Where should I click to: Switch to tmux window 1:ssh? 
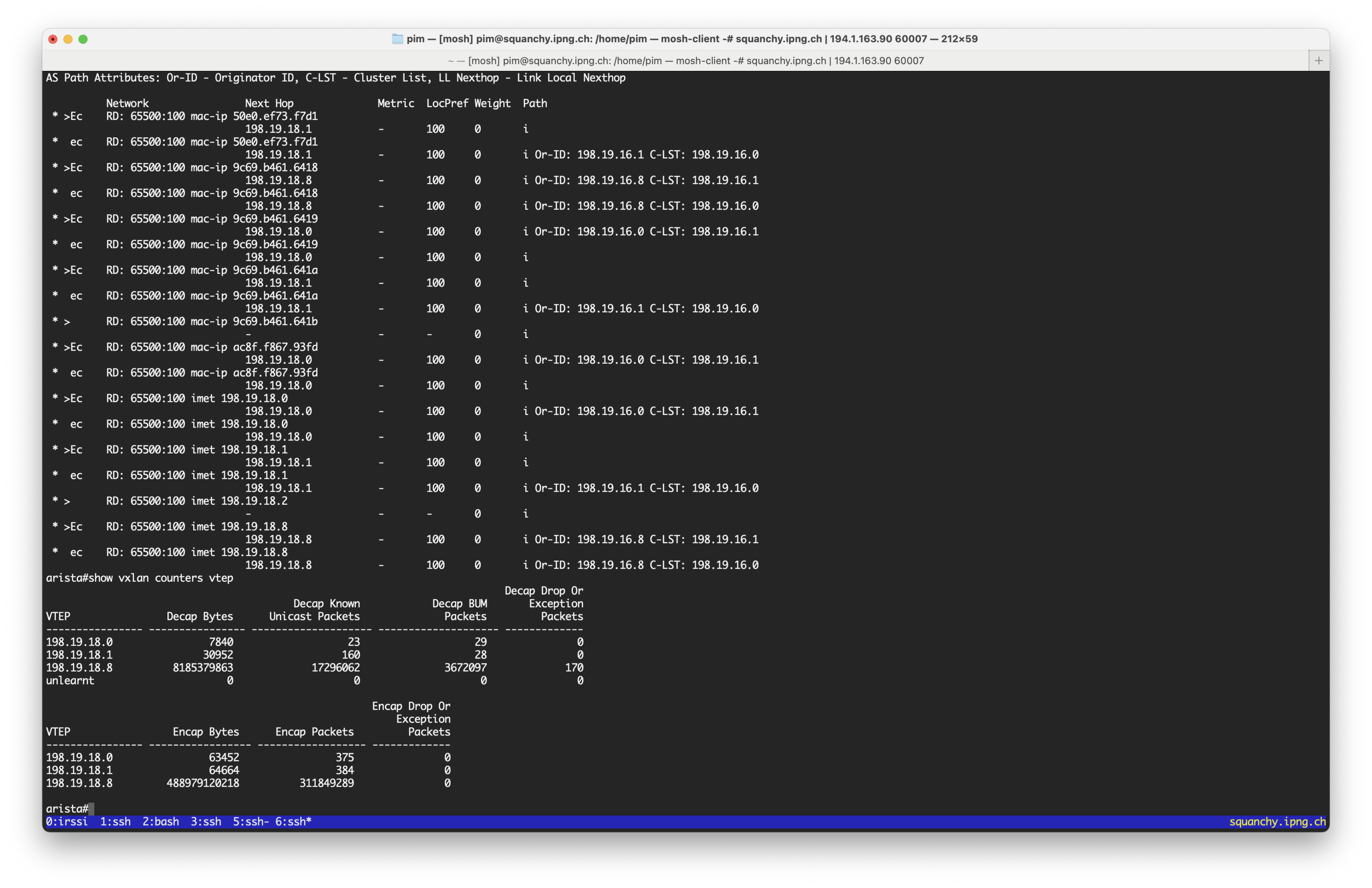tap(115, 821)
